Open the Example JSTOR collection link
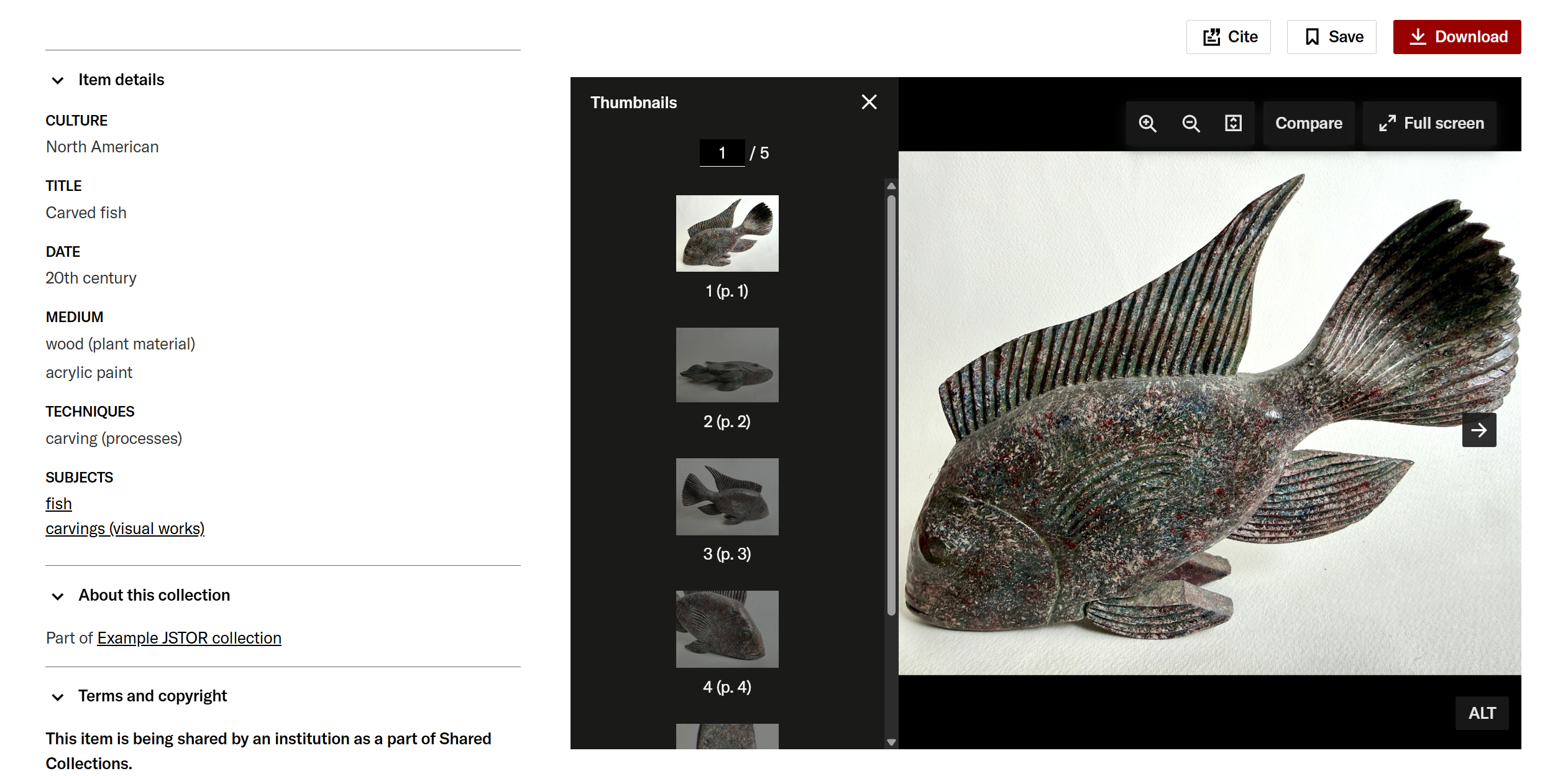Image resolution: width=1568 pixels, height=776 pixels. 189,637
